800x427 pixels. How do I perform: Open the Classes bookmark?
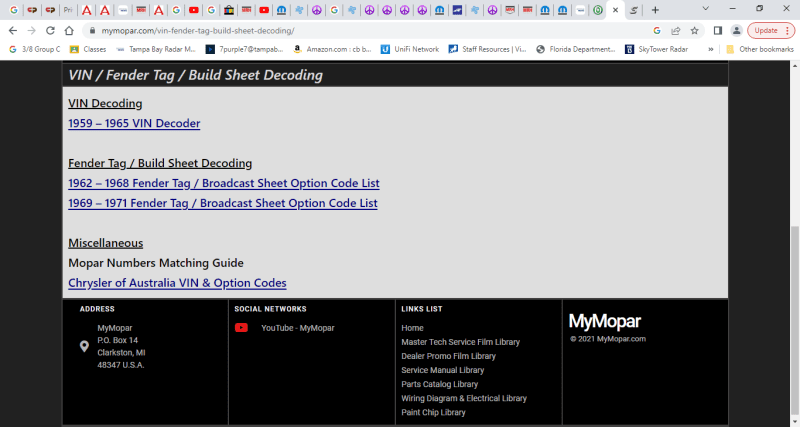point(88,49)
